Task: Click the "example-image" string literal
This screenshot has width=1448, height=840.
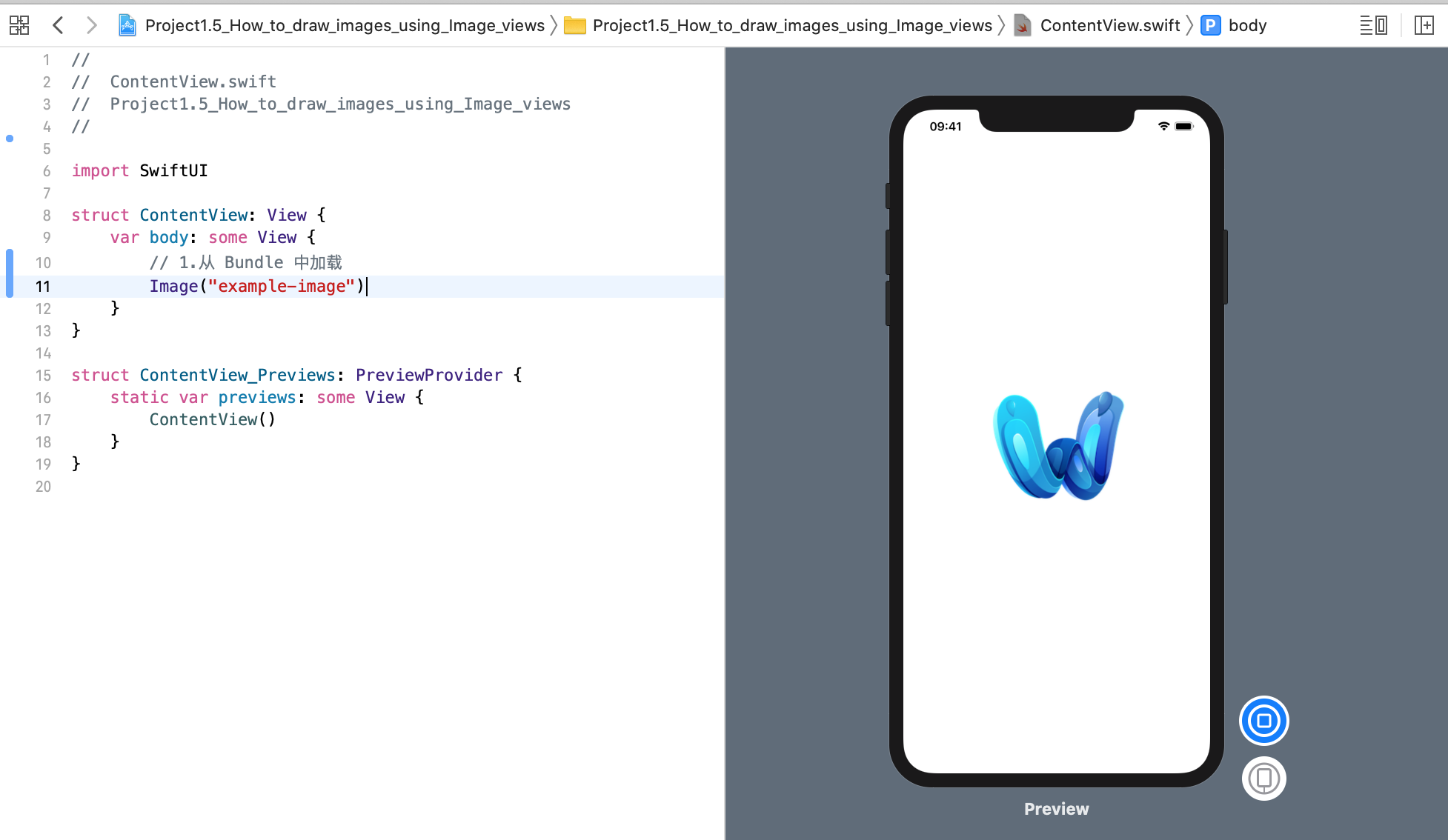Action: pos(282,286)
